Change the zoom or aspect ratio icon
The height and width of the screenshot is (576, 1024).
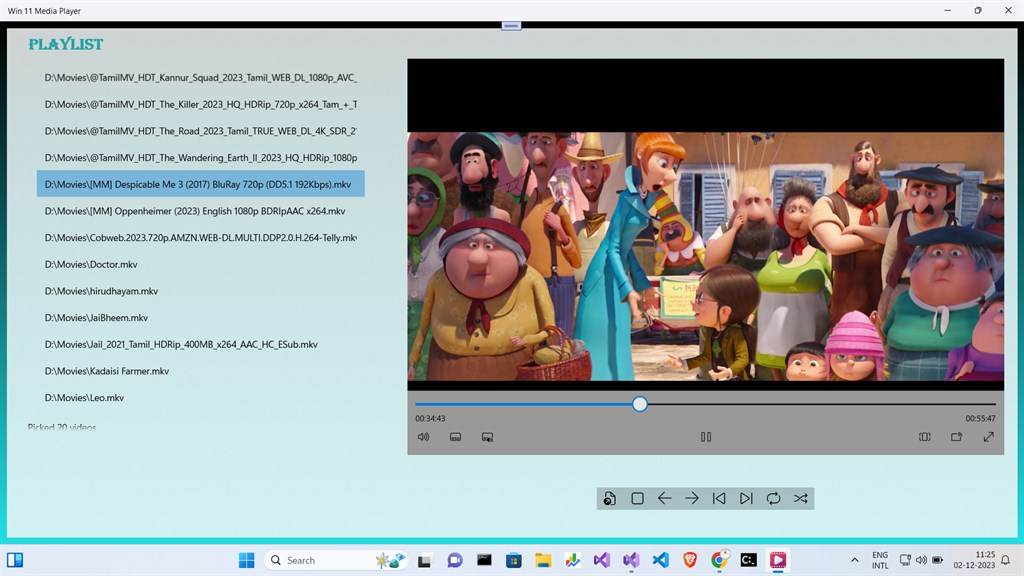tap(925, 437)
